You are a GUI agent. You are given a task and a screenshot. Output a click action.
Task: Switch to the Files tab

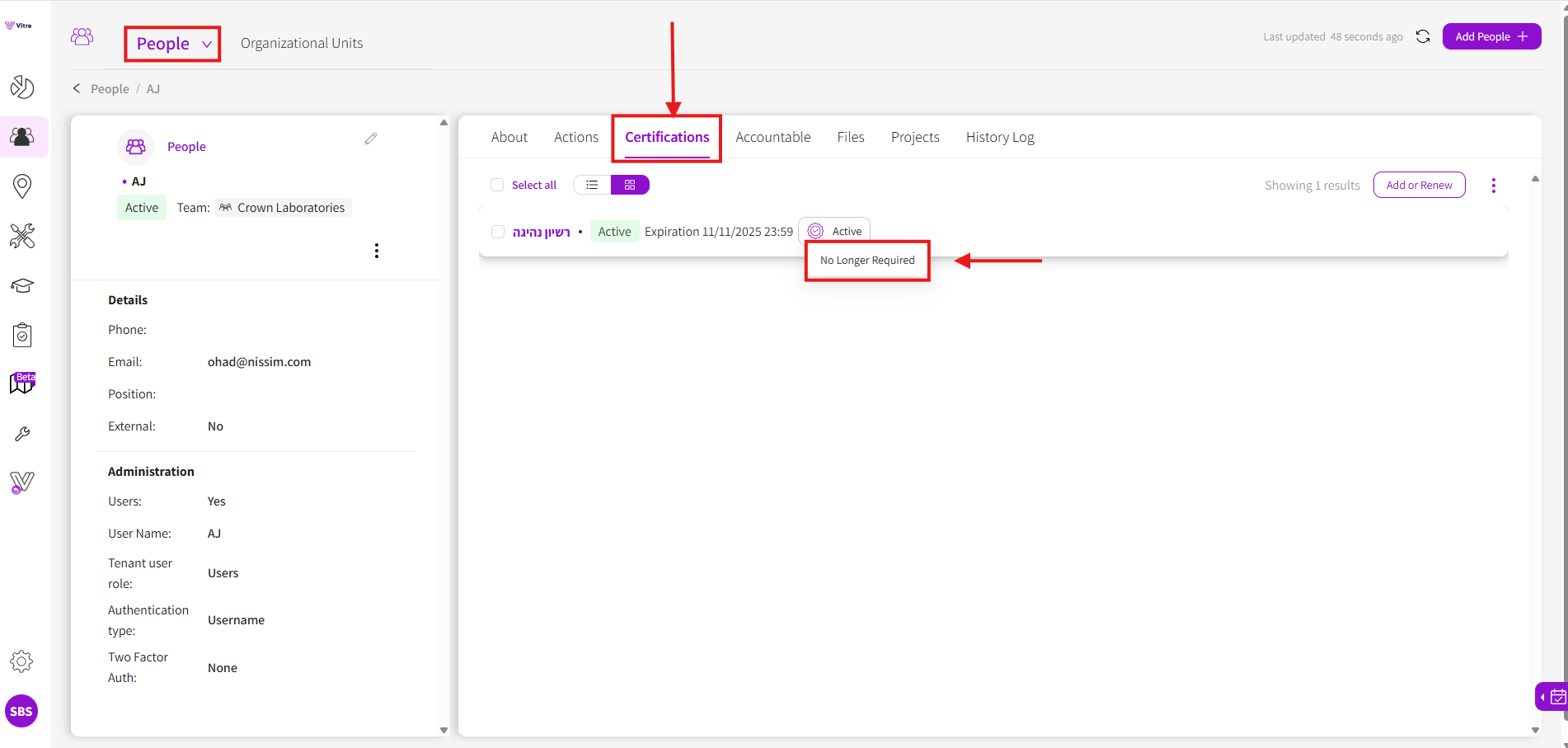pyautogui.click(x=851, y=137)
